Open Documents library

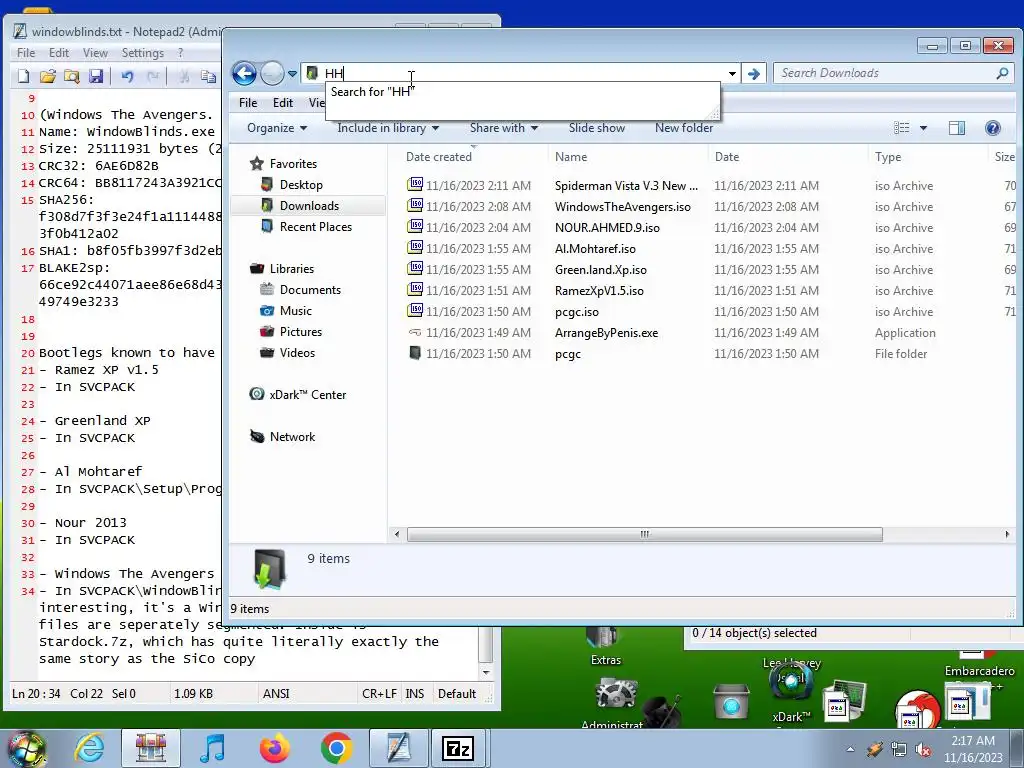point(310,289)
